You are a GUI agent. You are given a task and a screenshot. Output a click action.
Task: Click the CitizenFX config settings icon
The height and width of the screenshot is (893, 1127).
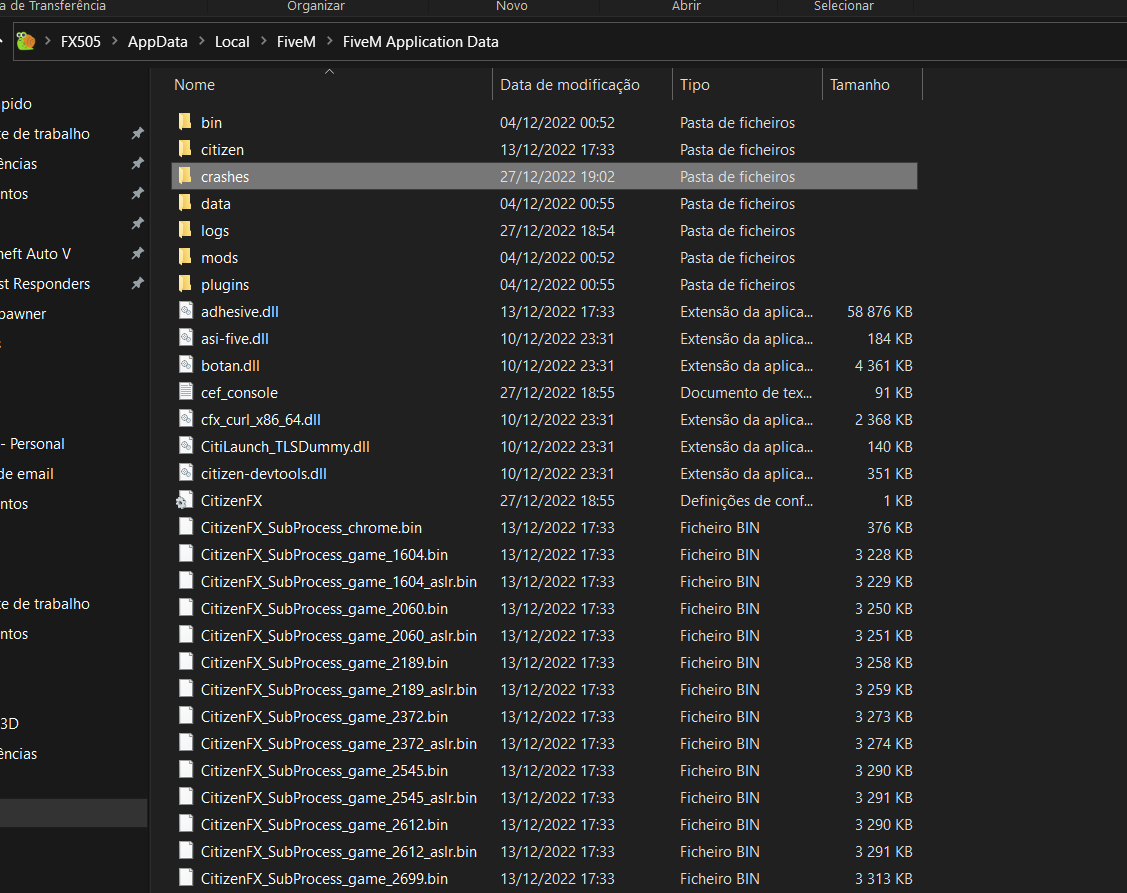185,500
